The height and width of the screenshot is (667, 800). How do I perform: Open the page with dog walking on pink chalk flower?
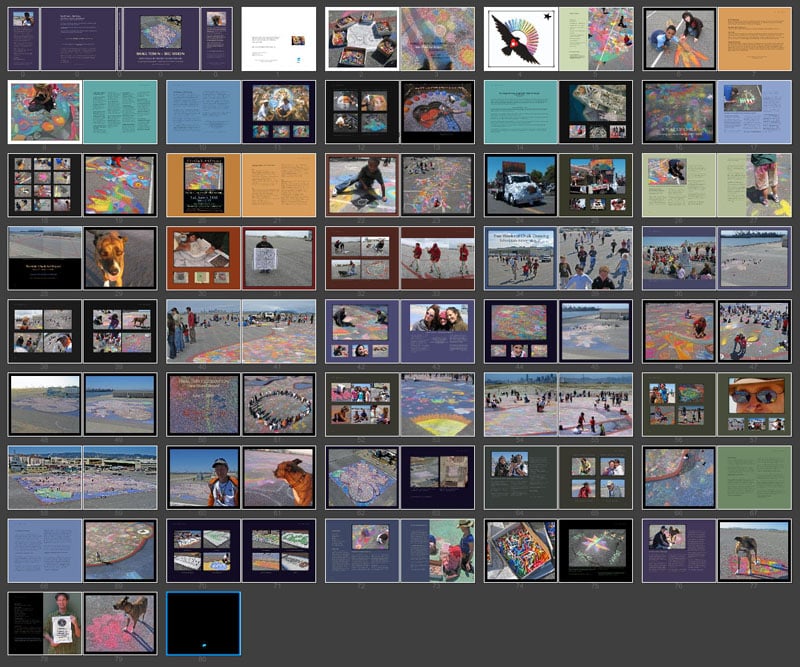click(x=120, y=624)
